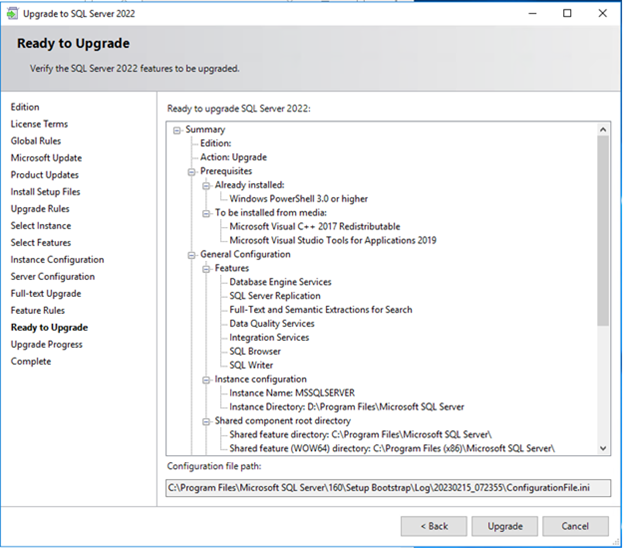Image resolution: width=624 pixels, height=549 pixels.
Task: Select Database Engine Services feature
Action: [280, 282]
